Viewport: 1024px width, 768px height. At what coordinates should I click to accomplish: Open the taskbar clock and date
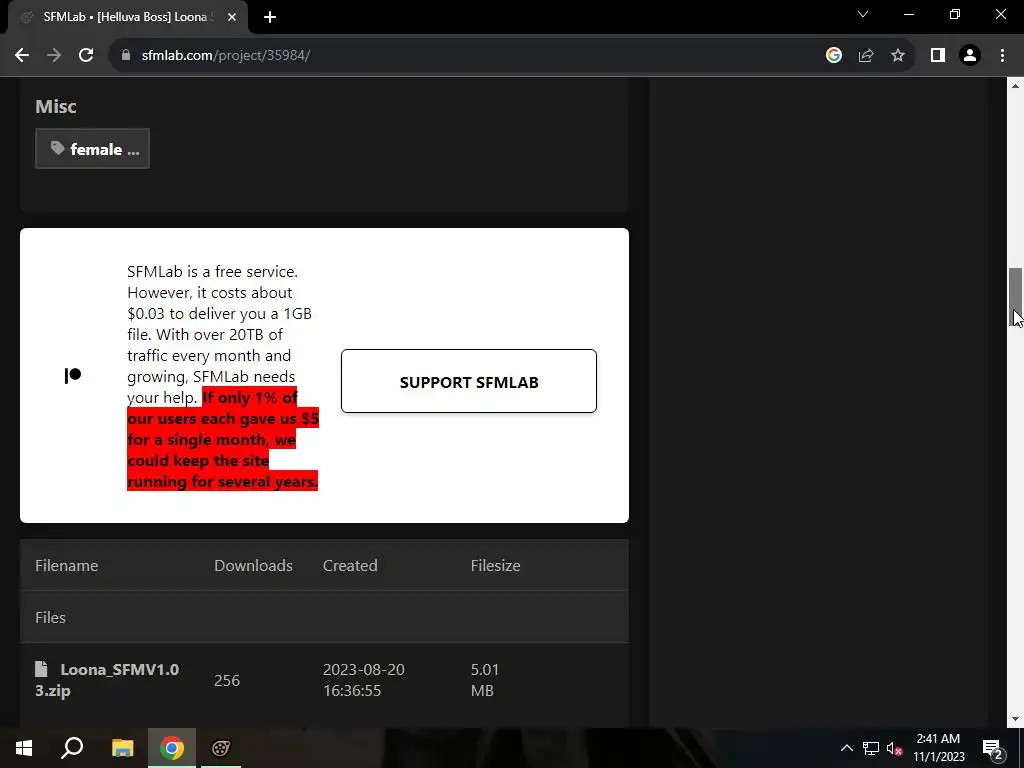[x=938, y=748]
